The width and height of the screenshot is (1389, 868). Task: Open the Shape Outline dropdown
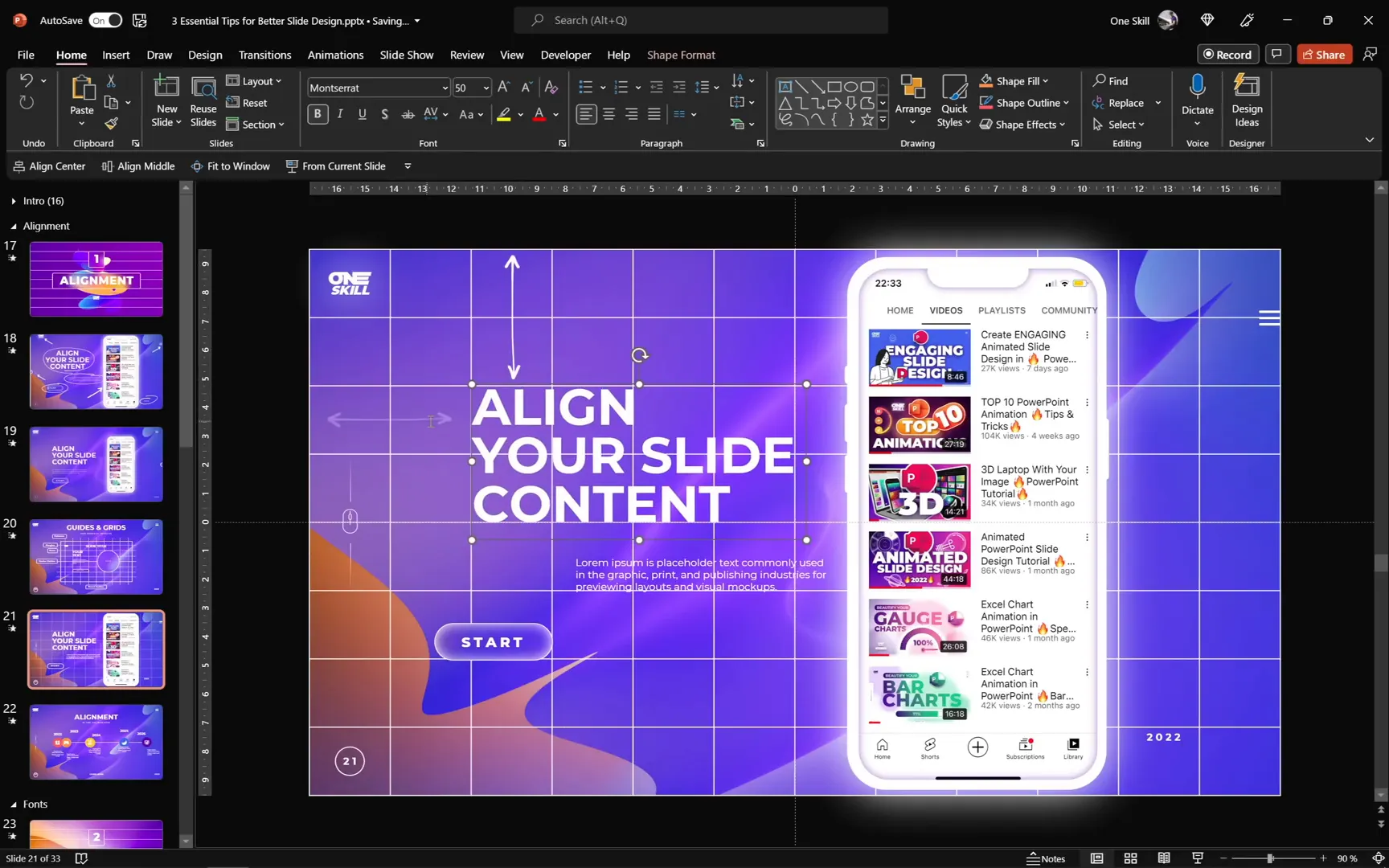point(1024,102)
